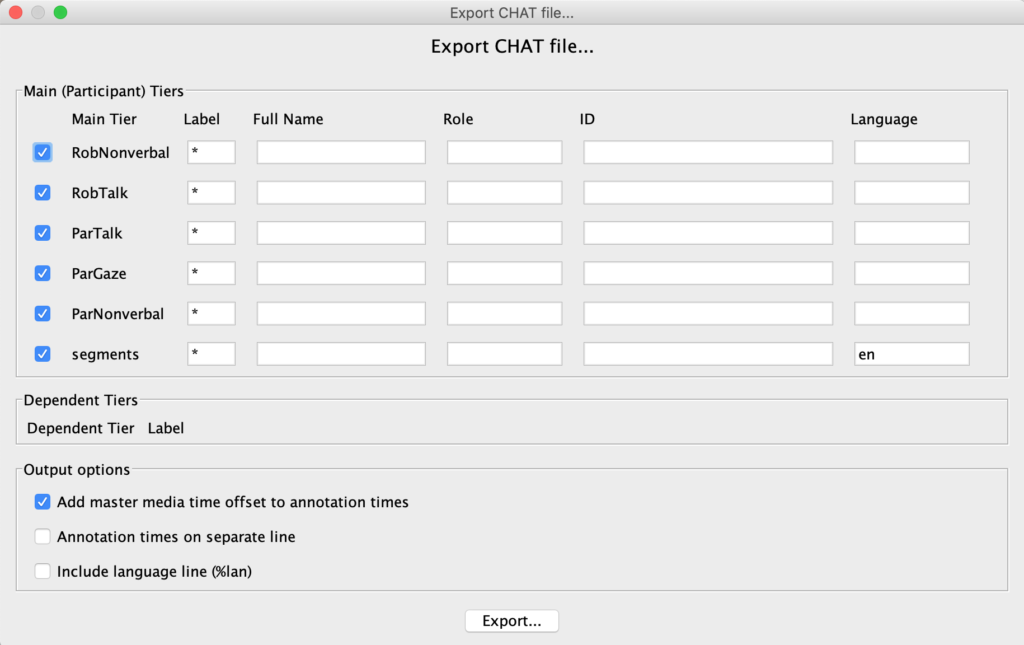1024x645 pixels.
Task: Deselect the ParNonverbal tier checkbox
Action: (x=42, y=313)
